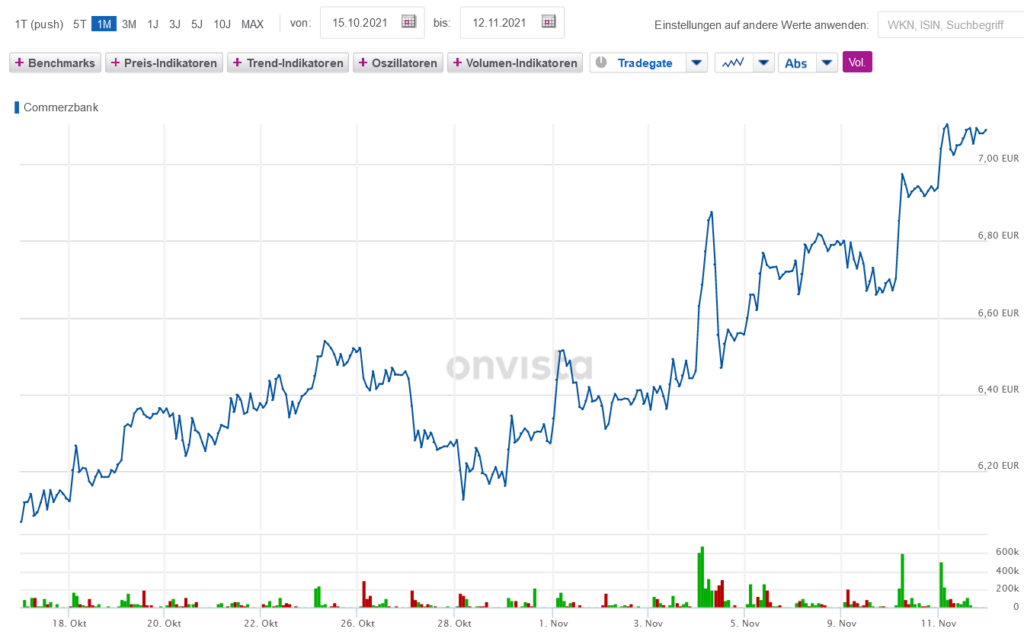Click the line chart type icon
This screenshot has height=635, width=1024.
point(733,63)
